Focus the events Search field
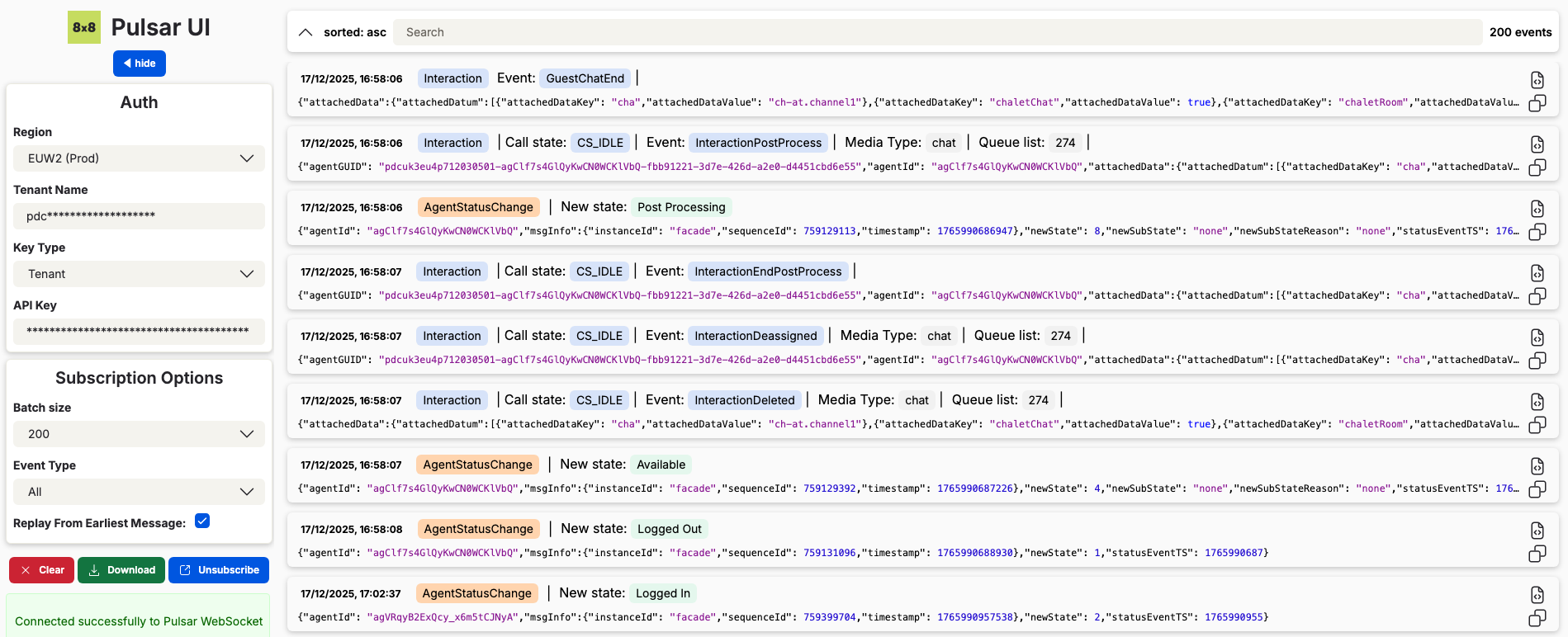 point(937,32)
